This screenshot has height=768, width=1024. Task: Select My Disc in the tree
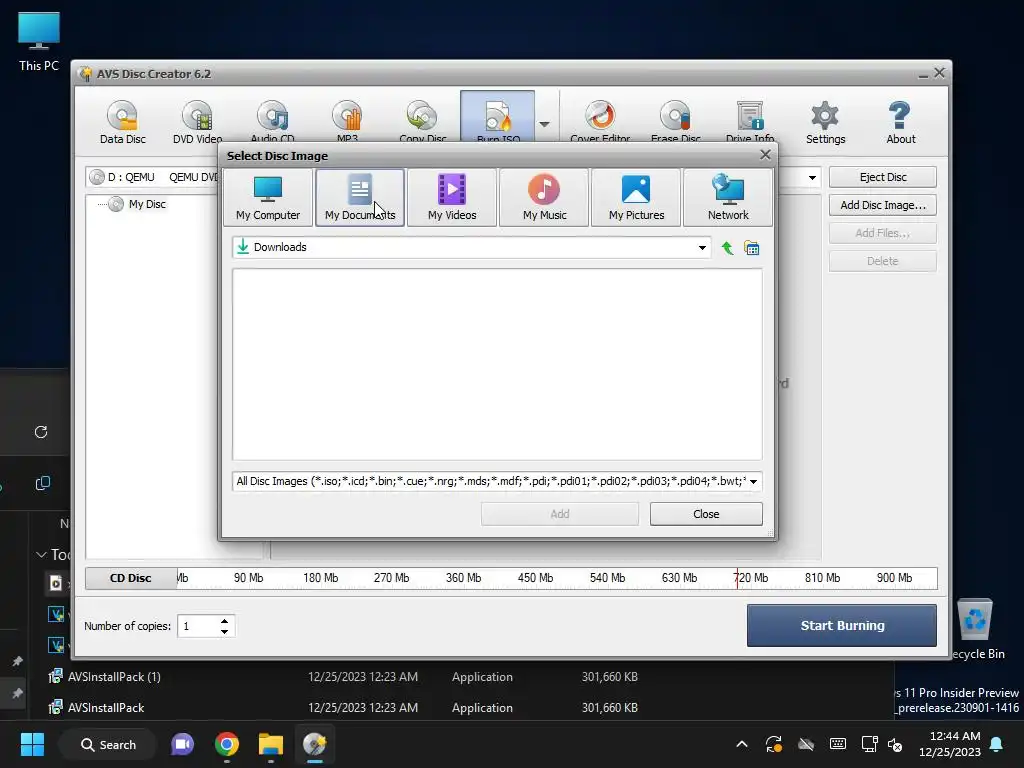click(x=147, y=204)
